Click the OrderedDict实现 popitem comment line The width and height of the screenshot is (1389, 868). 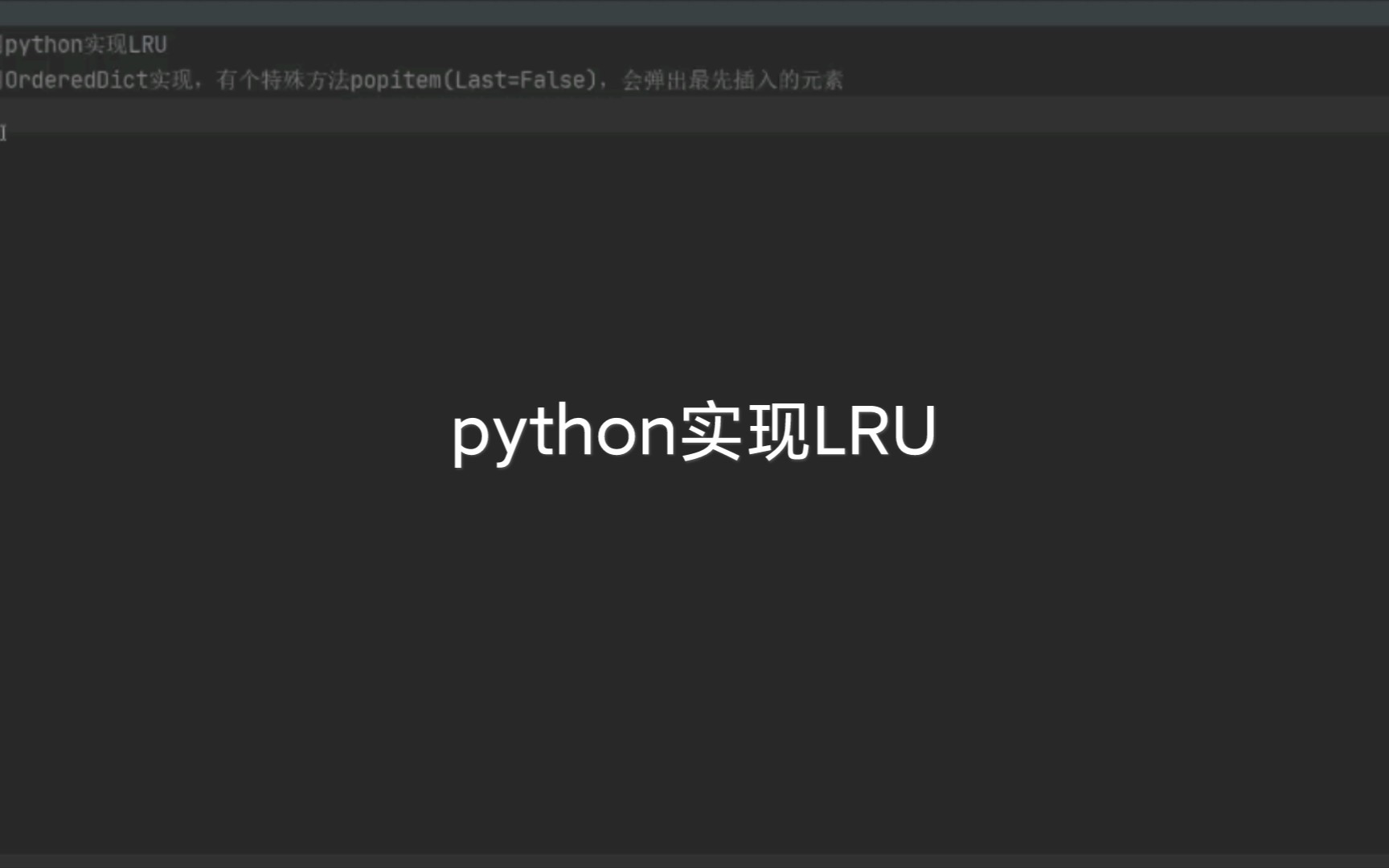click(x=421, y=80)
